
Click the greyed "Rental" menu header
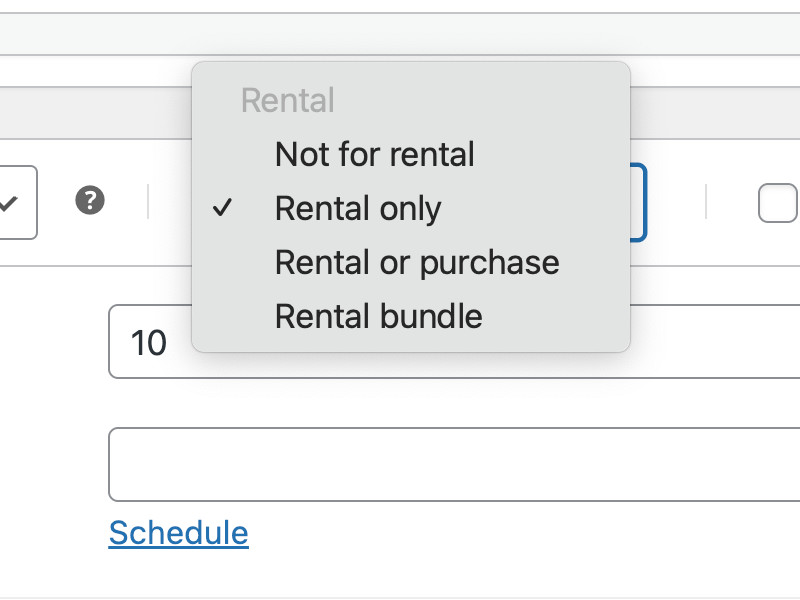[x=288, y=101]
